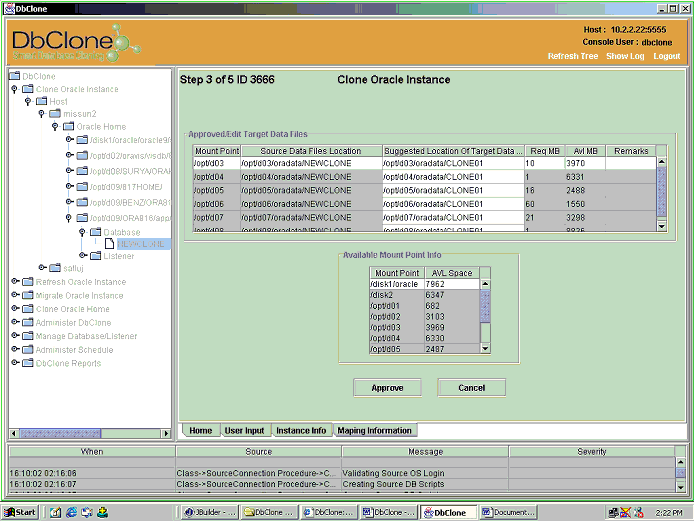Click the NEWCLONE document icon
The image size is (694, 521).
tap(109, 243)
